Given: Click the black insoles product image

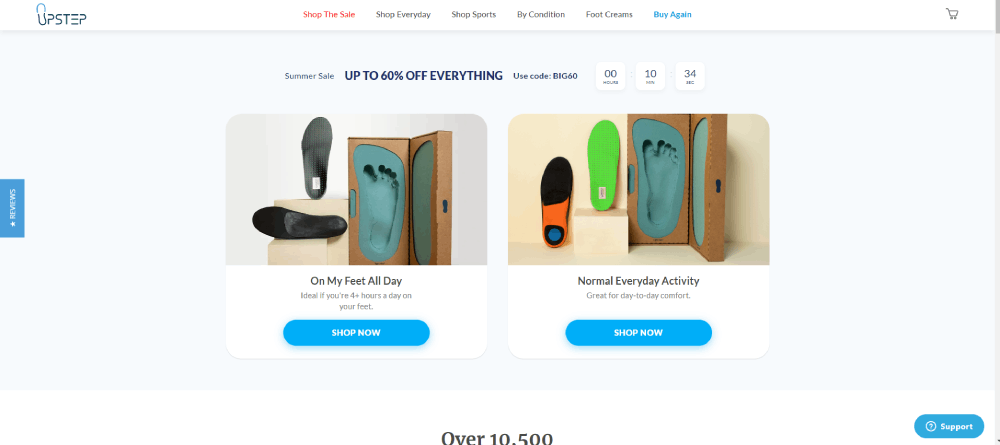Looking at the screenshot, I should pyautogui.click(x=357, y=189).
